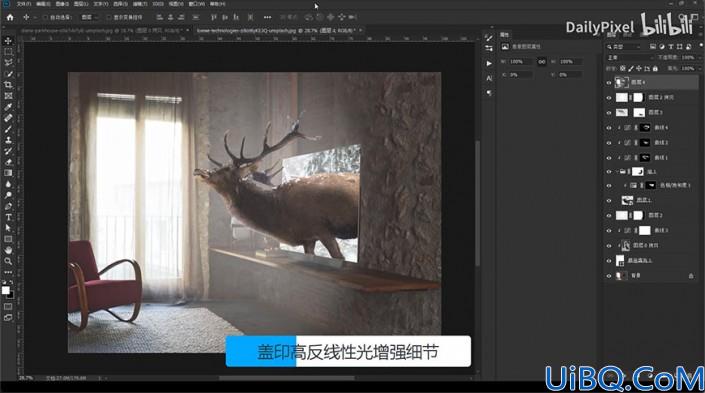The image size is (705, 393).
Task: Hide the 图层 4 layer
Action: (x=609, y=82)
